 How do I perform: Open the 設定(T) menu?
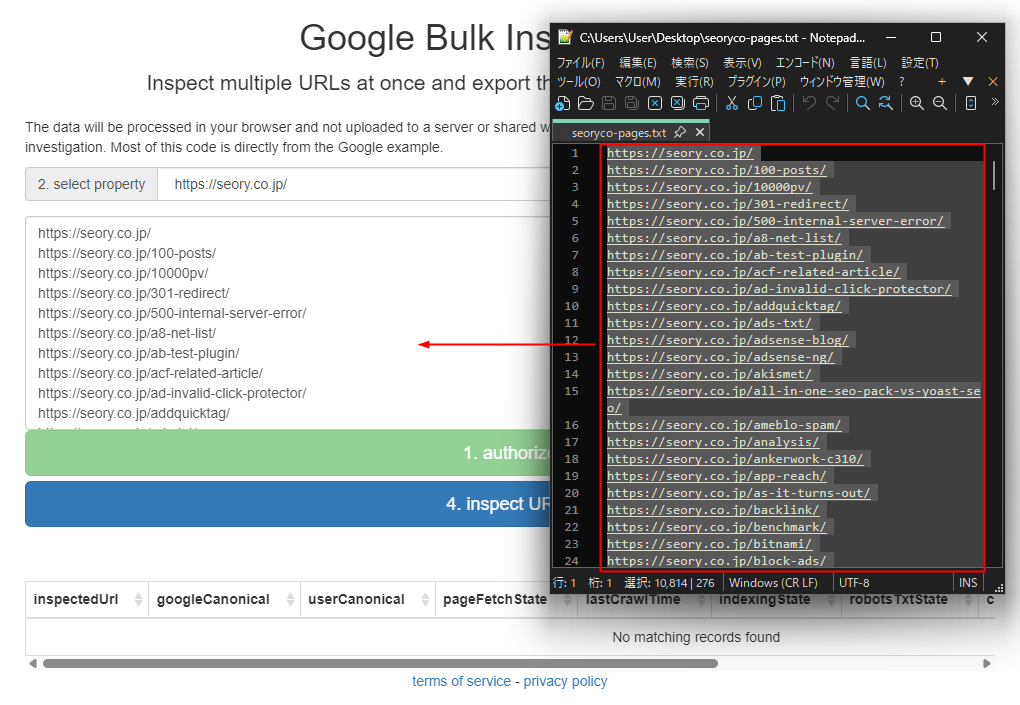point(920,62)
